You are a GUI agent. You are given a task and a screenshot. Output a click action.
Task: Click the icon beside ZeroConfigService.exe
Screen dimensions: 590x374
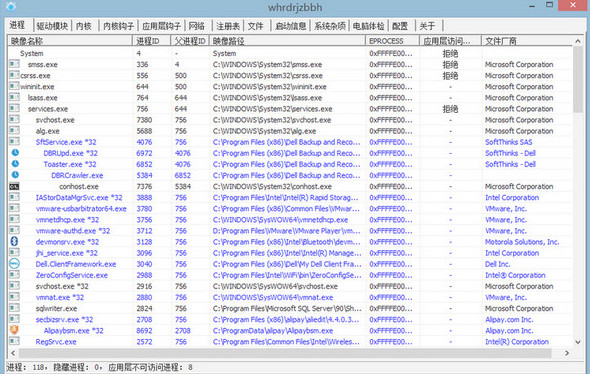pyautogui.click(x=14, y=275)
